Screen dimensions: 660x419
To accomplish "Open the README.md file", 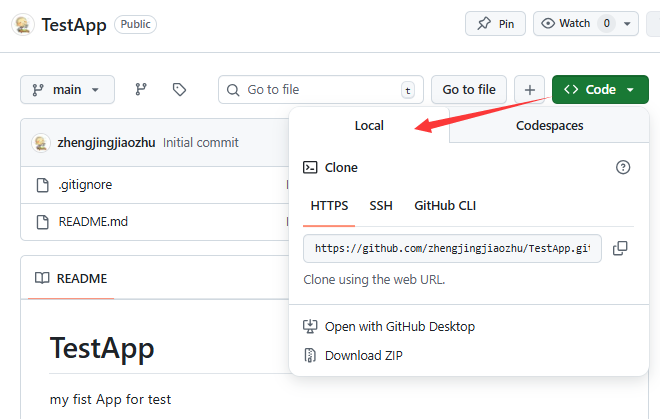I will [x=93, y=222].
